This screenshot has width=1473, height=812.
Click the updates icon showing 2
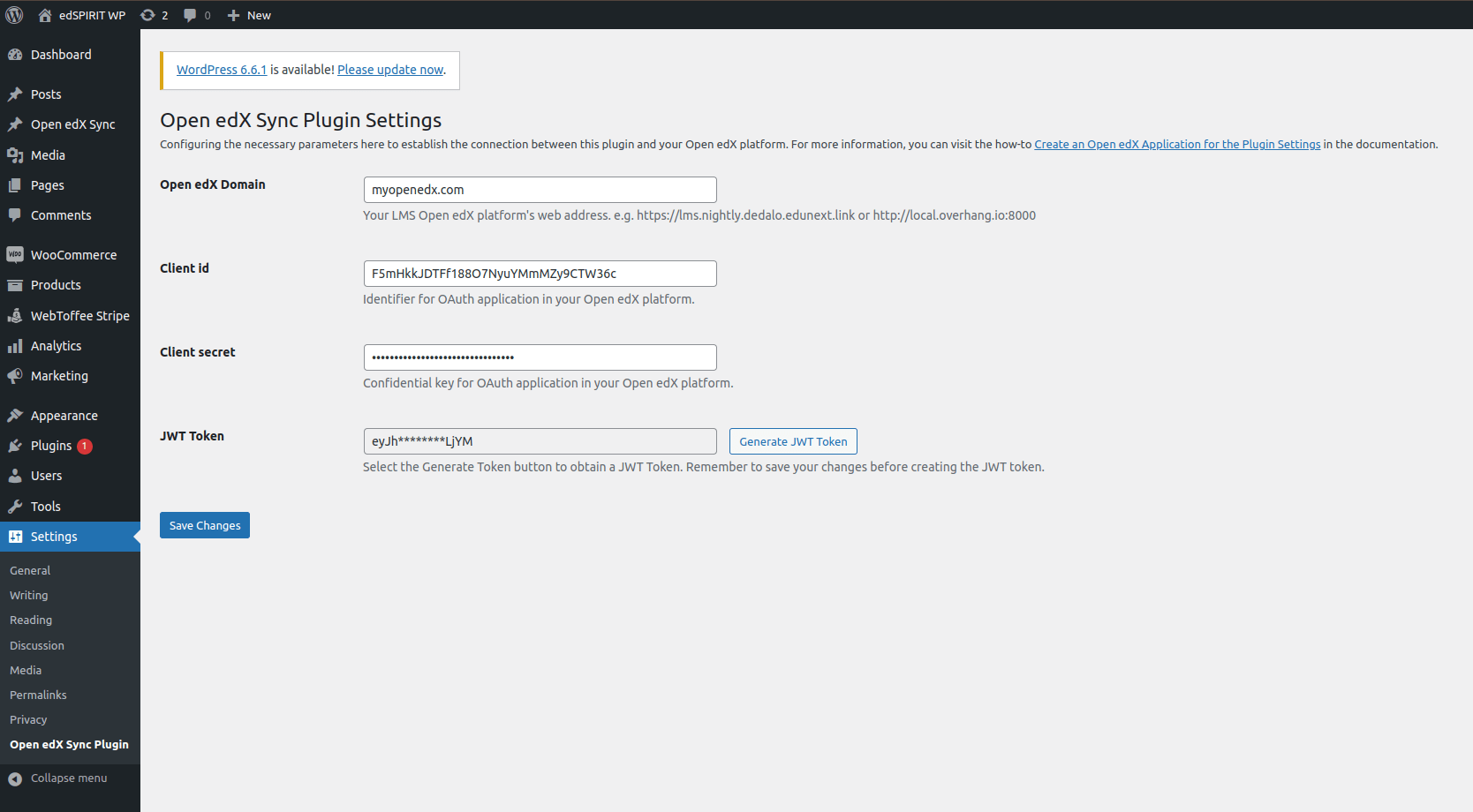(x=147, y=15)
